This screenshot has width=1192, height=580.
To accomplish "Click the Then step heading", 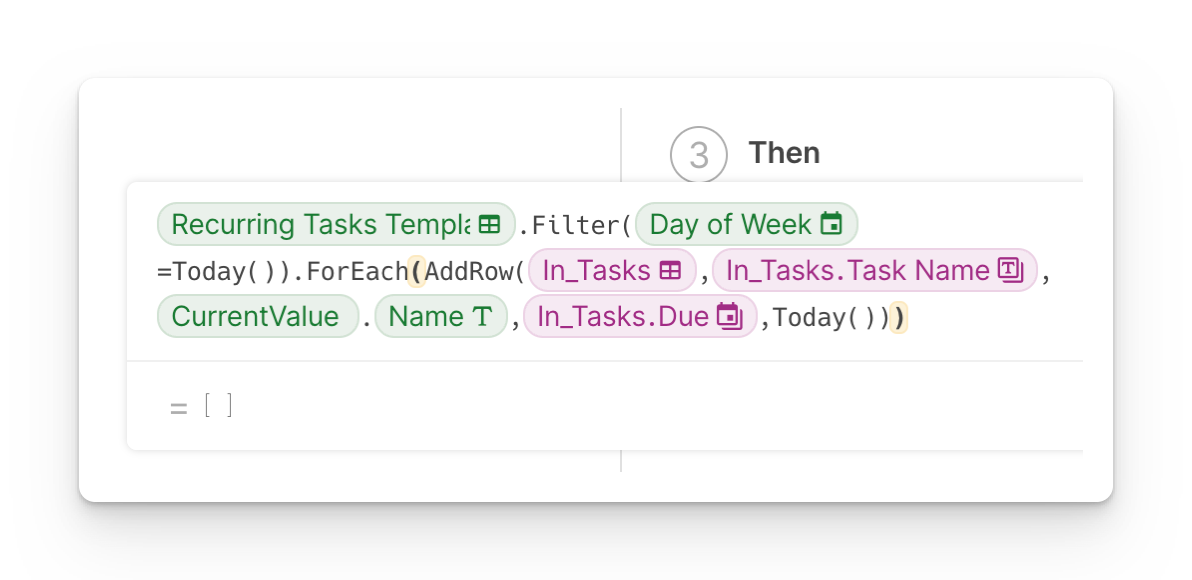I will [x=784, y=153].
